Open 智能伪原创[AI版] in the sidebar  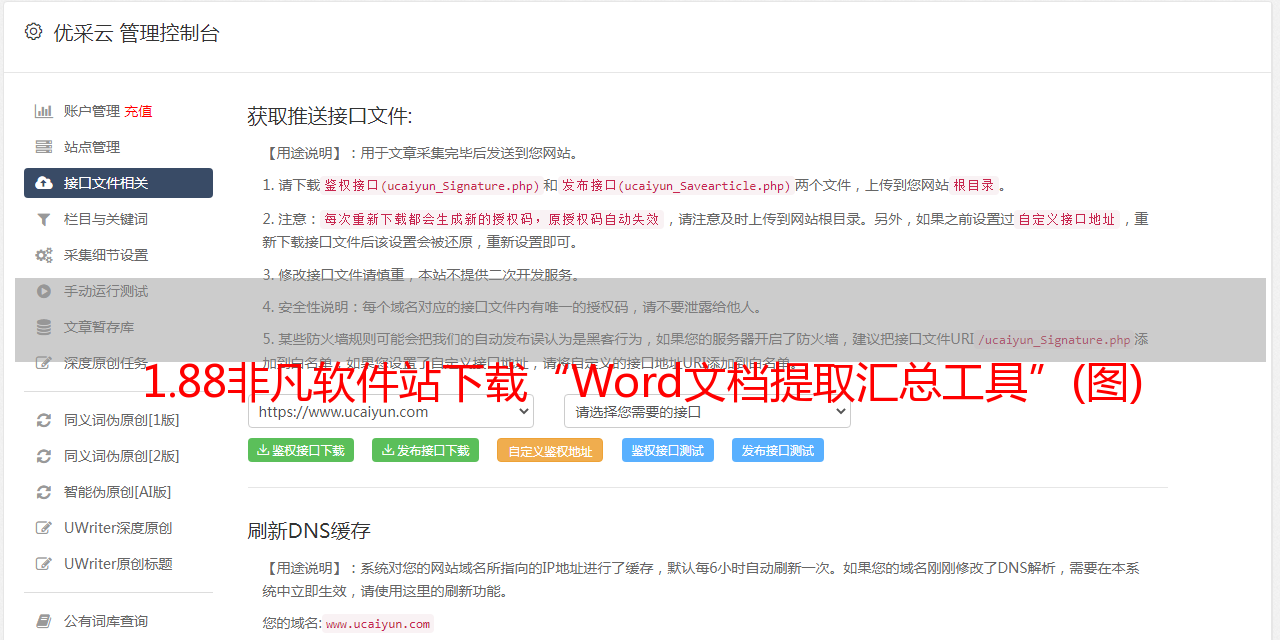[x=118, y=492]
